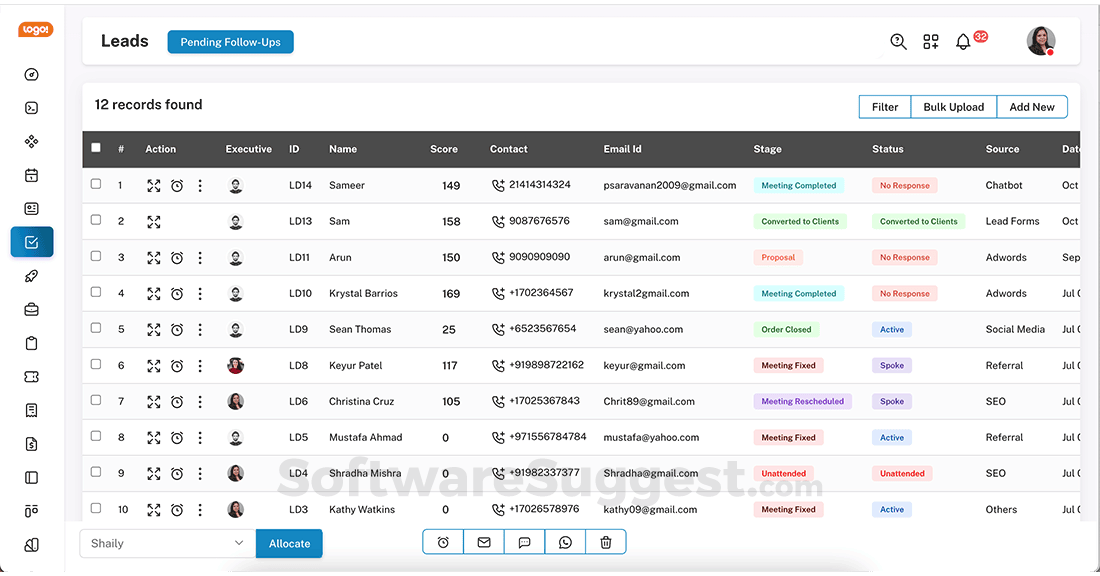Screen dimensions: 1100x576
Task: Set a reminder using the alarm icon below
Action: [x=442, y=542]
